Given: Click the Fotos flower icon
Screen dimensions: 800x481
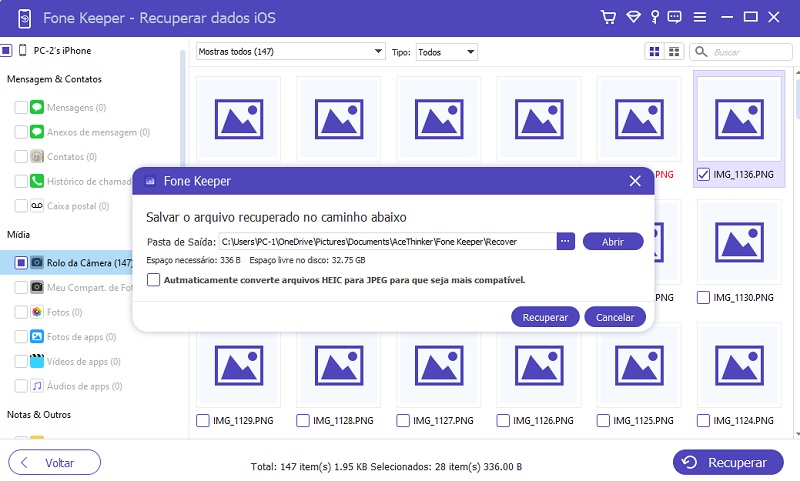Looking at the screenshot, I should tap(37, 312).
